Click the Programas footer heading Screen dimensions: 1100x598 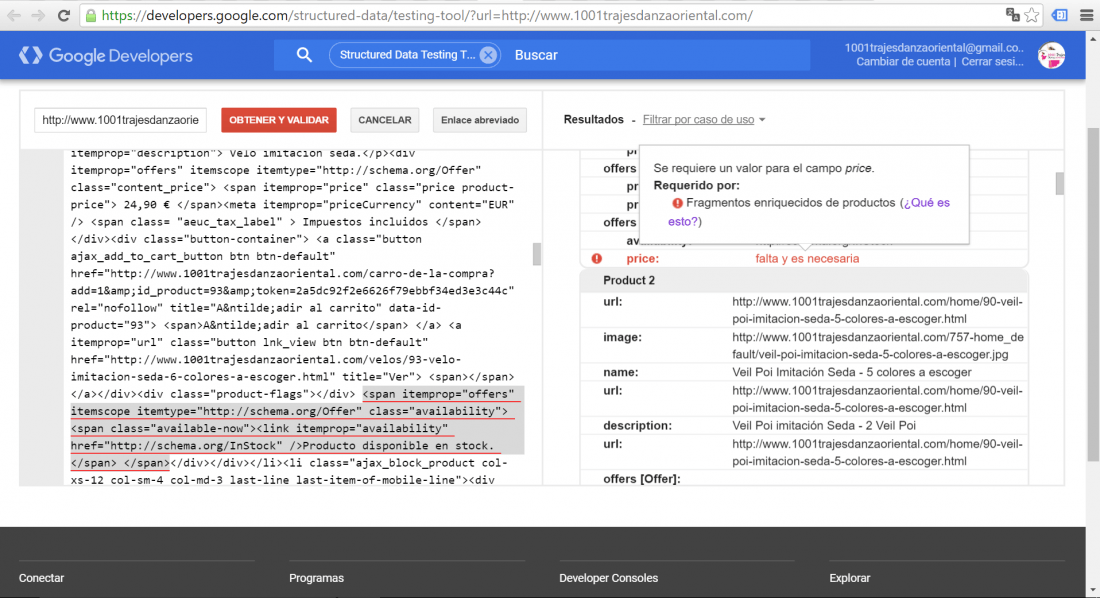point(316,578)
